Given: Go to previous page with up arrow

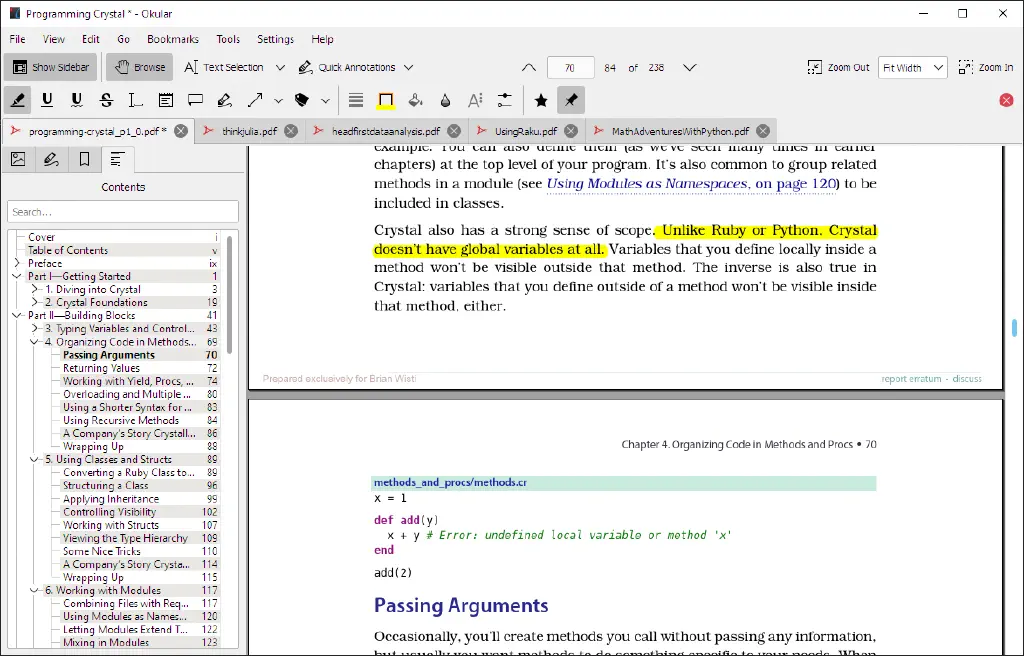Looking at the screenshot, I should (x=529, y=67).
